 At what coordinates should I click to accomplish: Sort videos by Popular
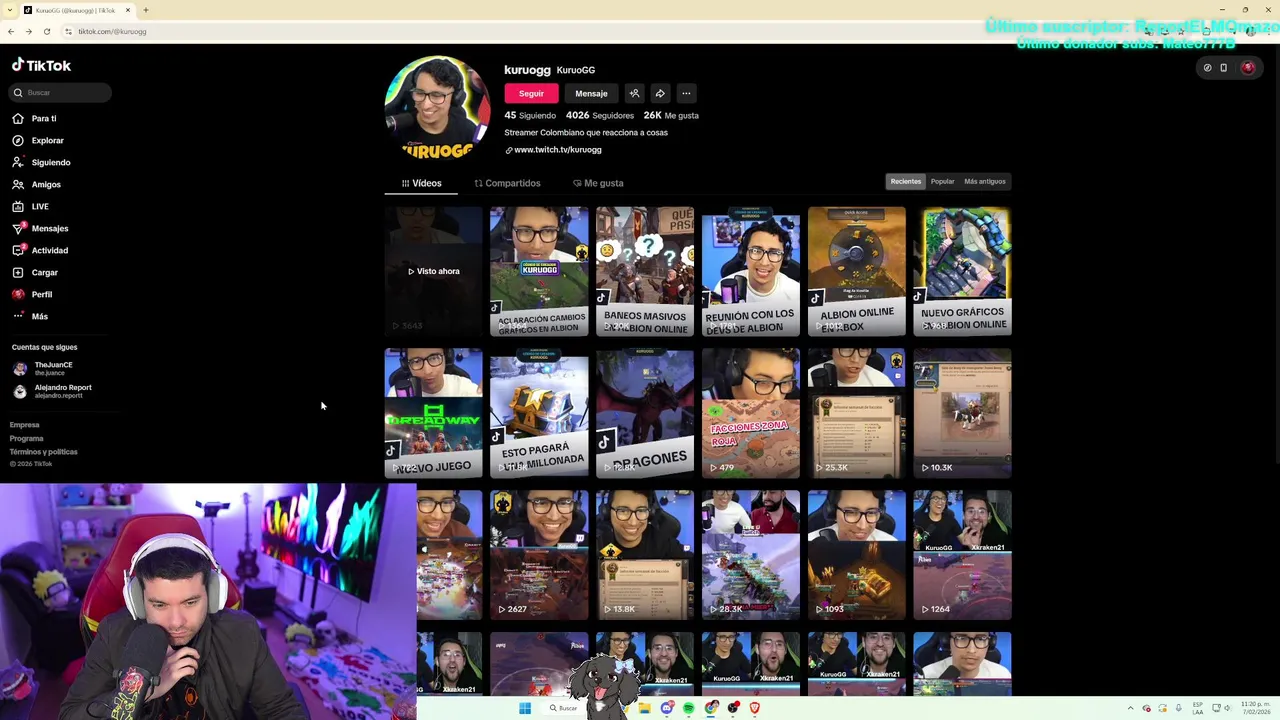point(942,181)
